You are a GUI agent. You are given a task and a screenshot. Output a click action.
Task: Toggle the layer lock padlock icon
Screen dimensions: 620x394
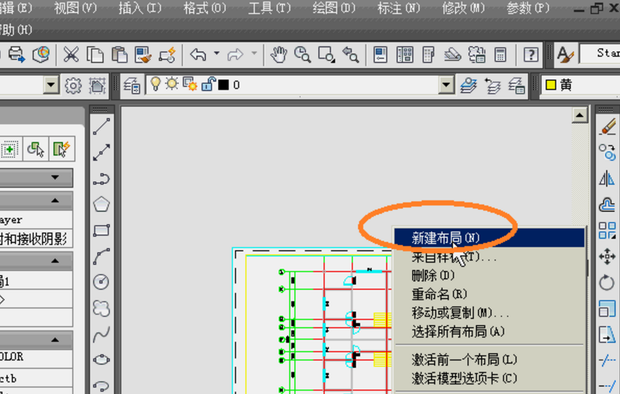coord(208,84)
